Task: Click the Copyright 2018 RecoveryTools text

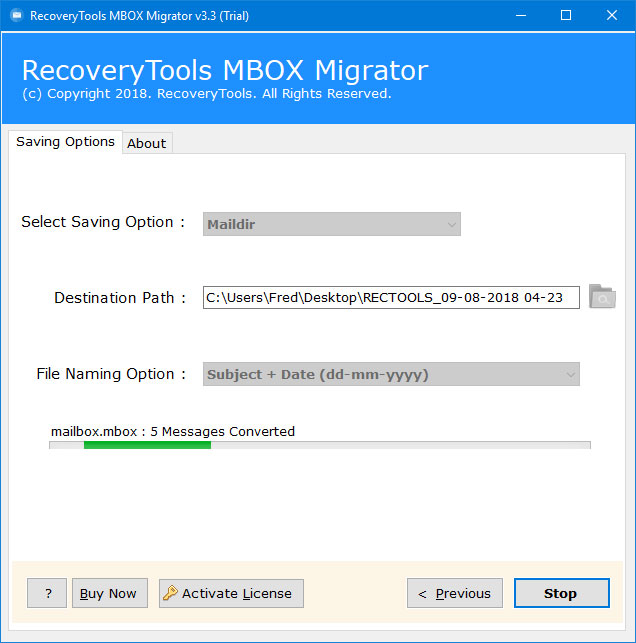Action: click(x=207, y=93)
